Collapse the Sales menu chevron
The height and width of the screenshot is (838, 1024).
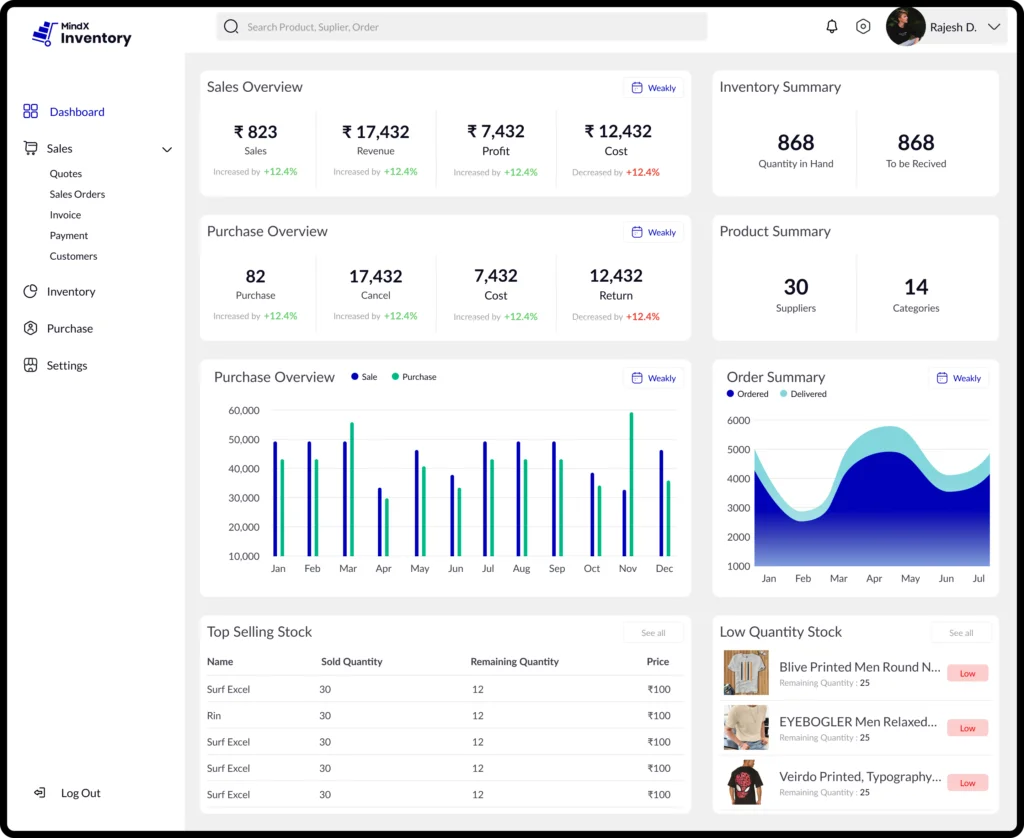(167, 148)
